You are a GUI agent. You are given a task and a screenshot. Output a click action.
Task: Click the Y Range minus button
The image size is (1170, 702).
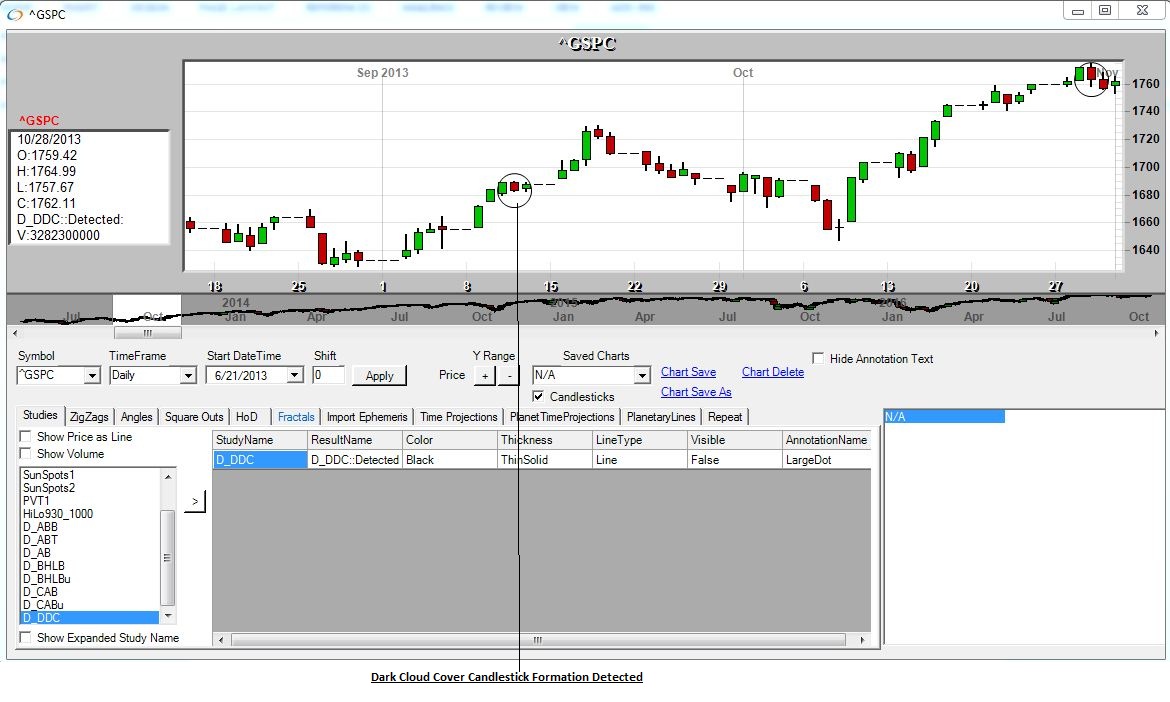click(508, 376)
